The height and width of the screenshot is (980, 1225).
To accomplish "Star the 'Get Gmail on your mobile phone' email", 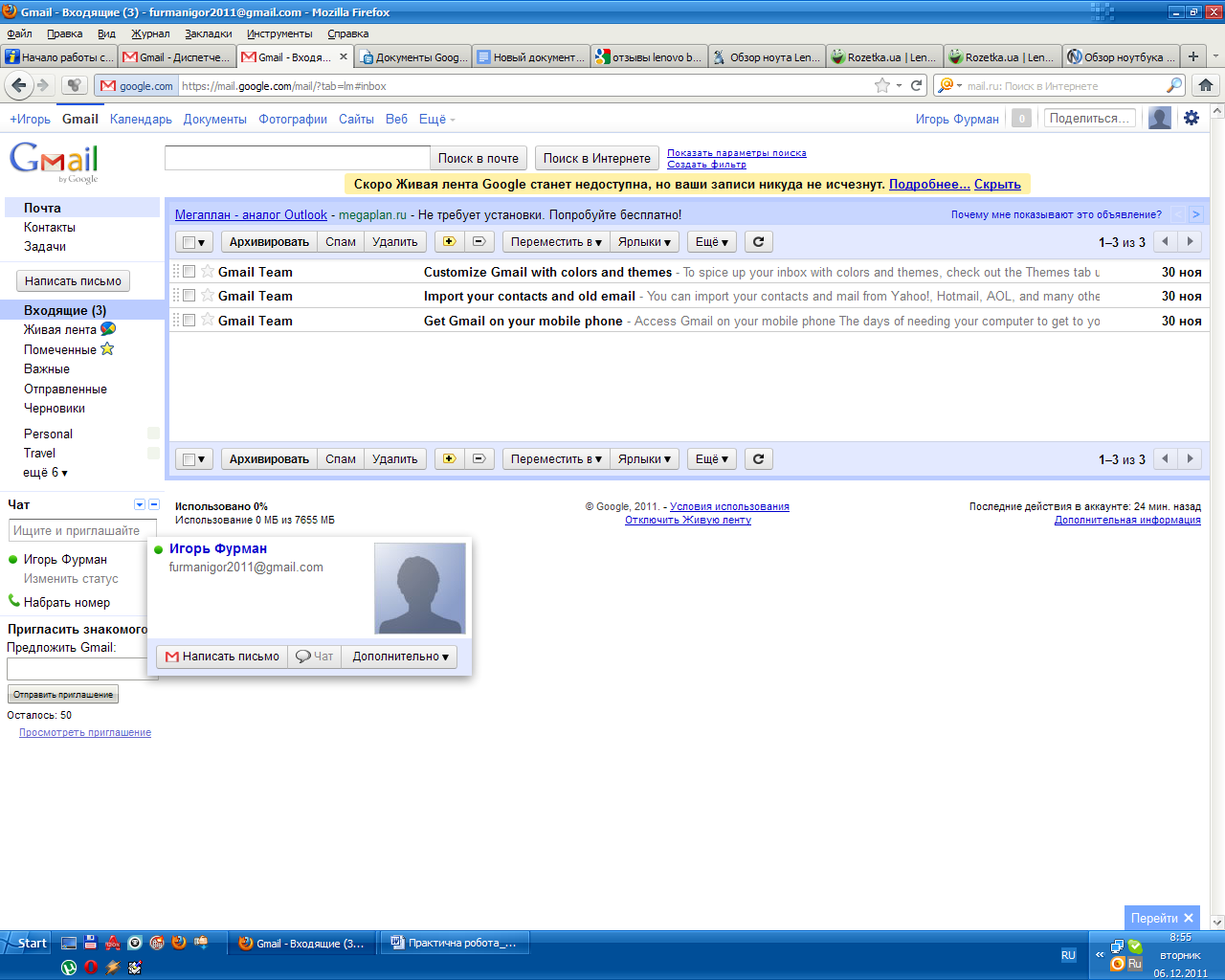I will 208,321.
